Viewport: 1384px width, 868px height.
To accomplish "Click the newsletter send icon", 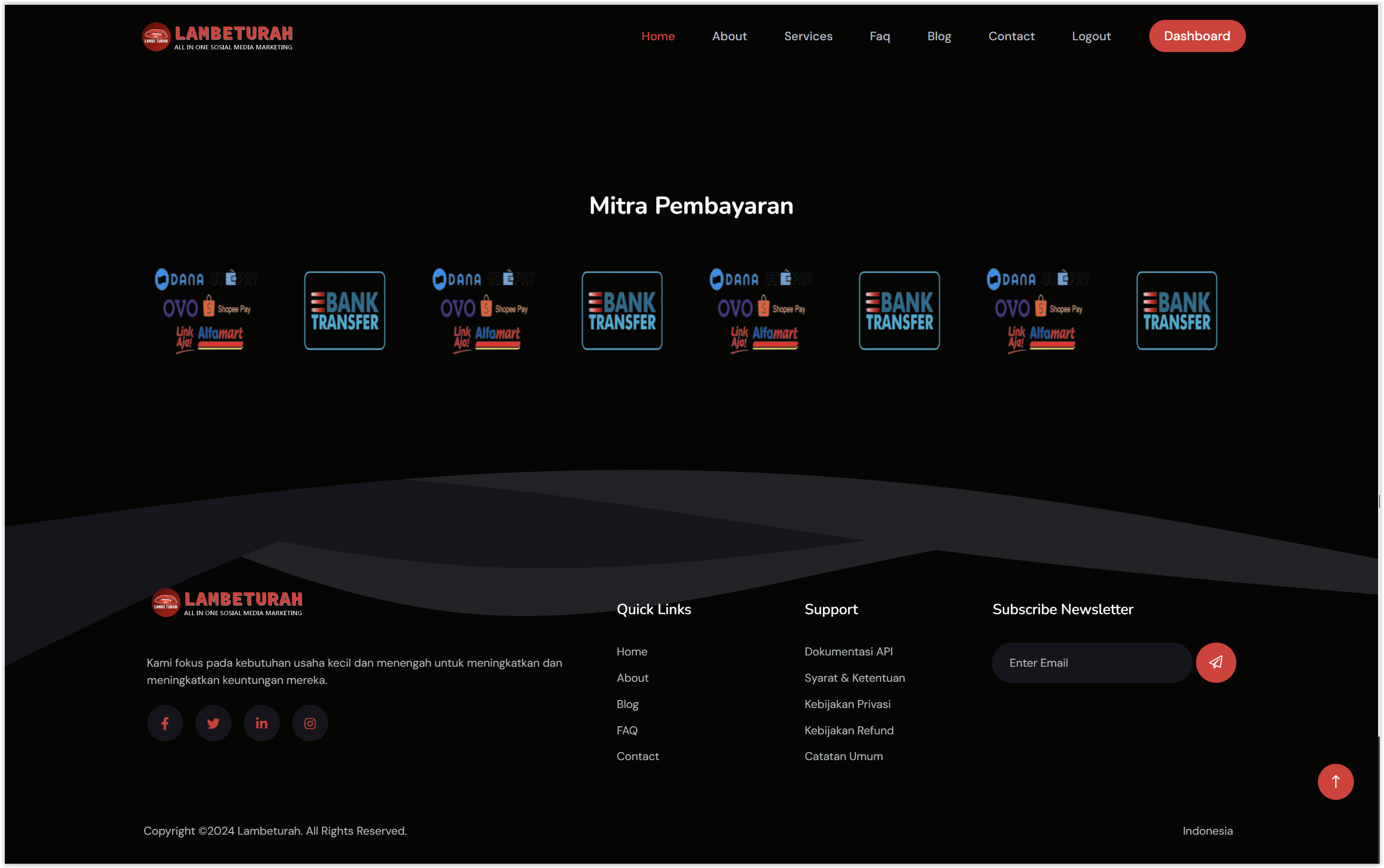I will tap(1215, 662).
